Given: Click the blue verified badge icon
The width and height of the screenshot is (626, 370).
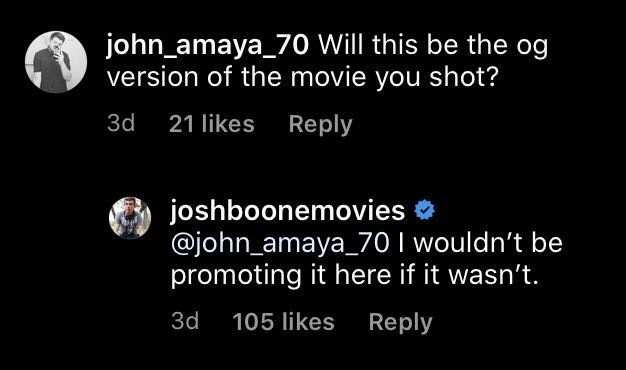Looking at the screenshot, I should (x=425, y=210).
